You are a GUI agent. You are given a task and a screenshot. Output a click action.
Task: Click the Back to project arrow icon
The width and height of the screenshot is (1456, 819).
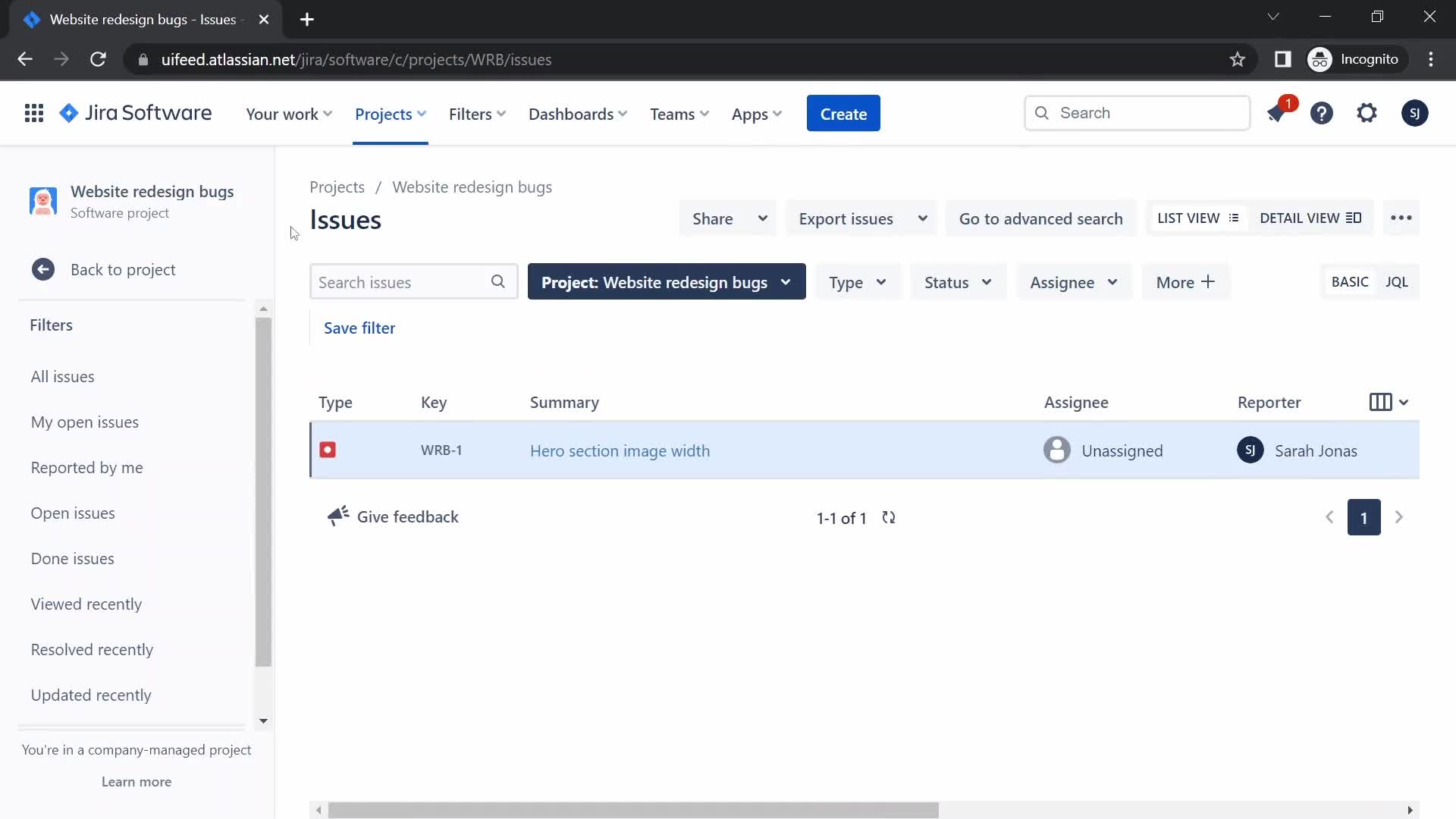coord(43,269)
